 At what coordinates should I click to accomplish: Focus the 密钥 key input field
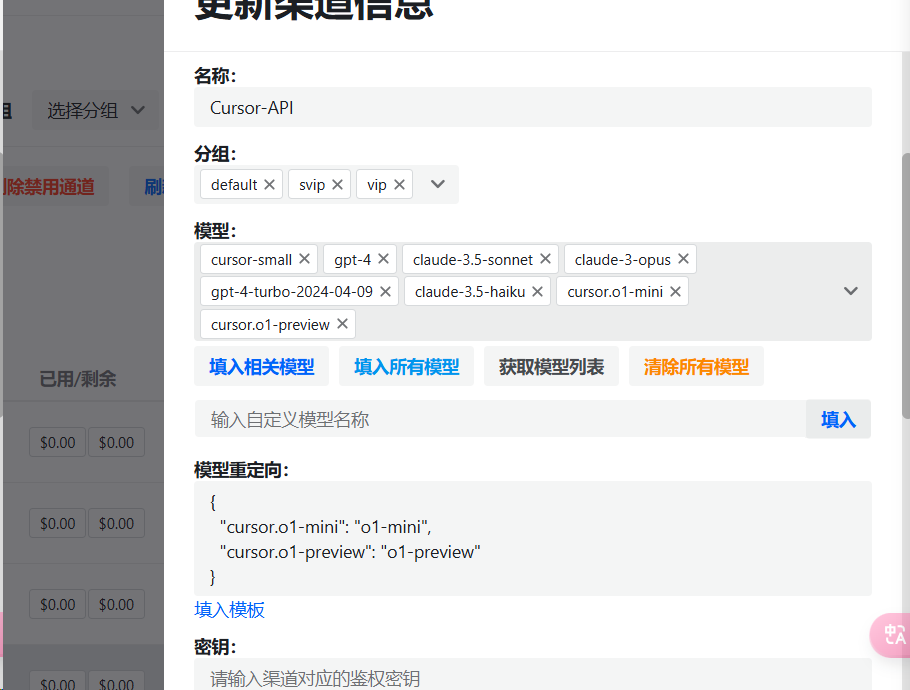(533, 675)
